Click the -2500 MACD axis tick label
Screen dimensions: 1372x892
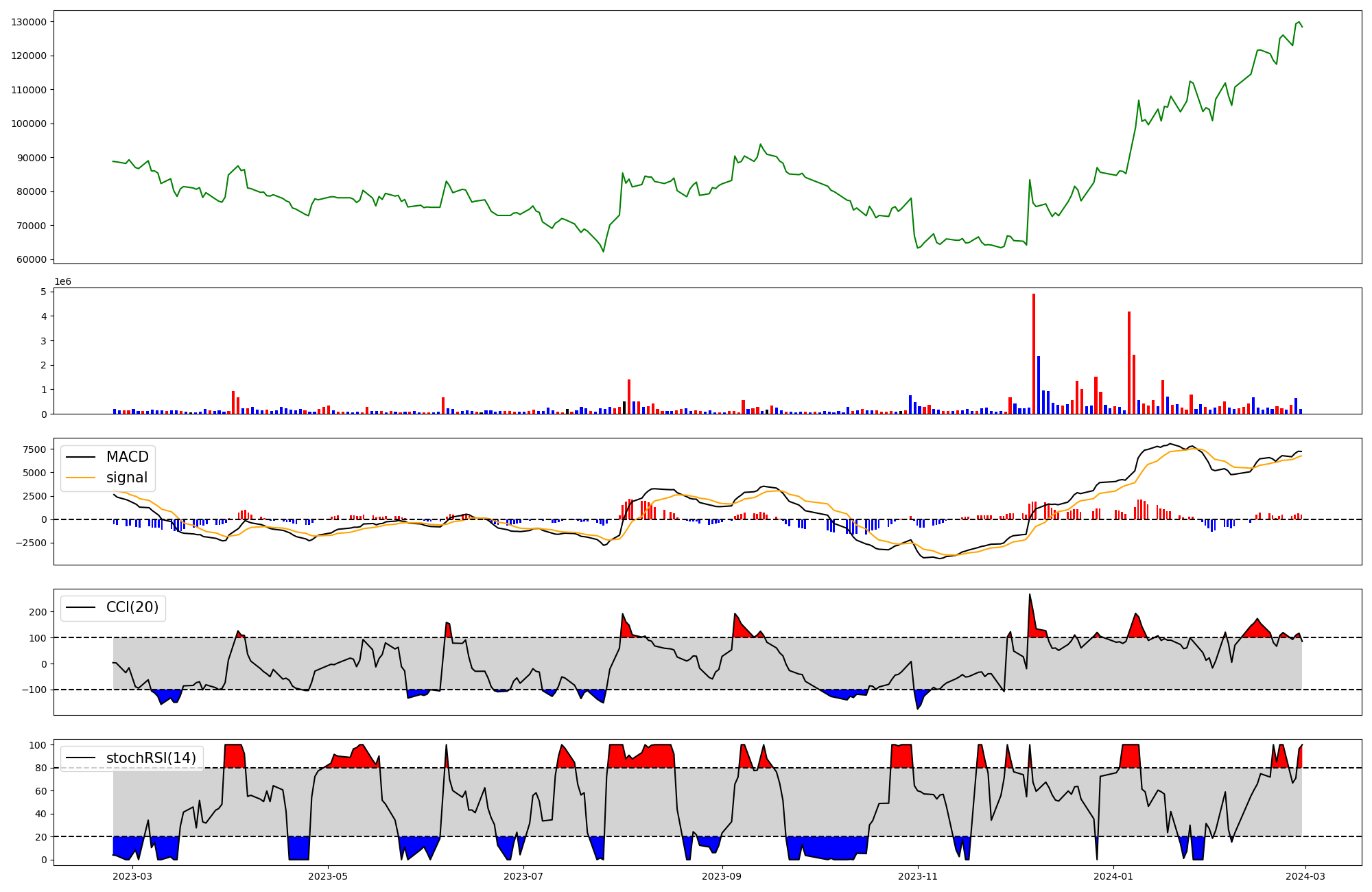32,543
